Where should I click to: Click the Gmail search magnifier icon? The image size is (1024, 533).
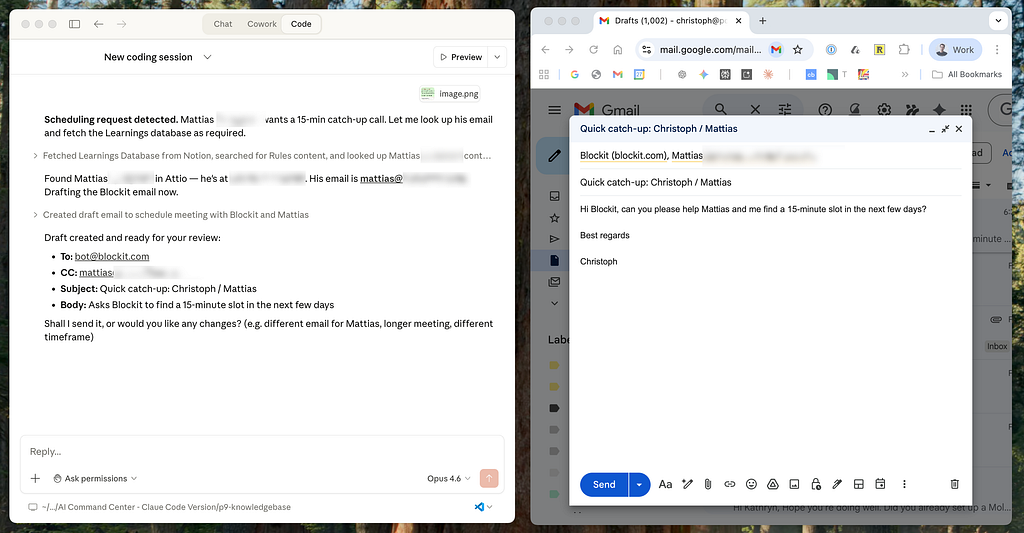(x=720, y=109)
